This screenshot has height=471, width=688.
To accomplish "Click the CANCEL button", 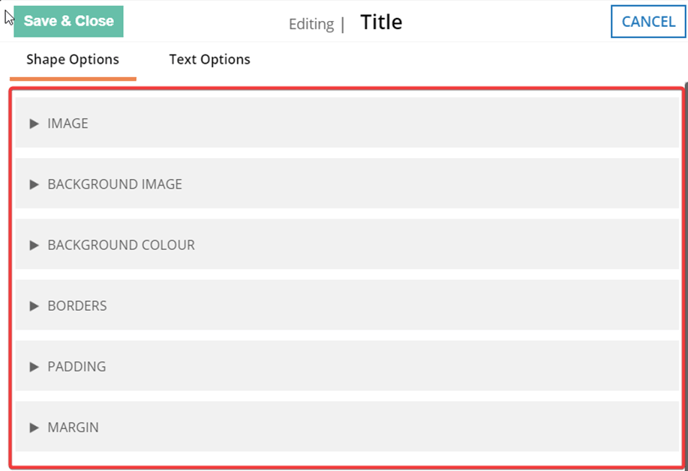I will [x=648, y=22].
